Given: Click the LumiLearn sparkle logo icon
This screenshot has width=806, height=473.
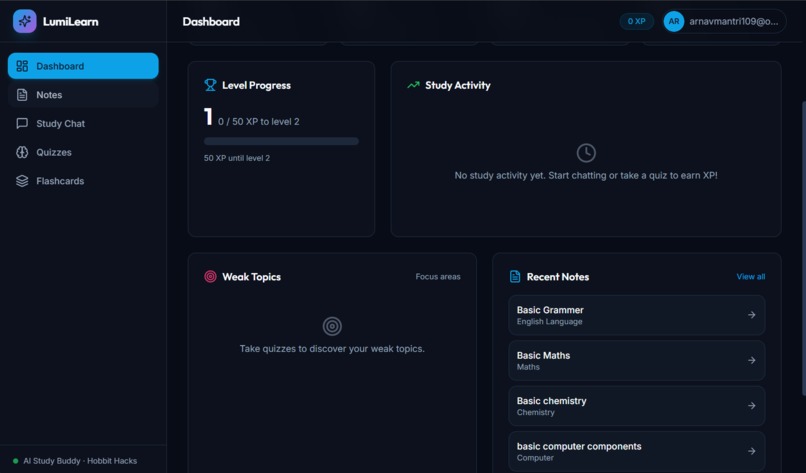Looking at the screenshot, I should (x=25, y=22).
